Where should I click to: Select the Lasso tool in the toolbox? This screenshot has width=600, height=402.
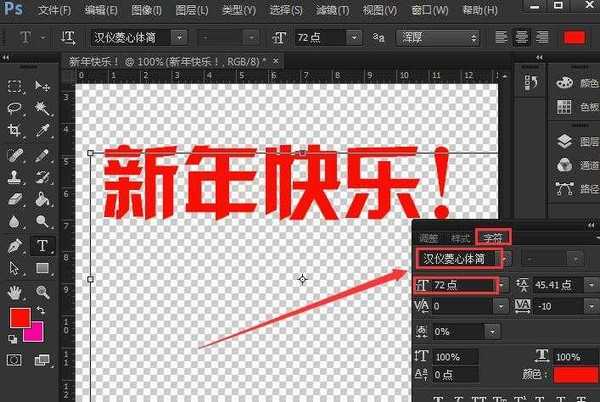point(15,107)
